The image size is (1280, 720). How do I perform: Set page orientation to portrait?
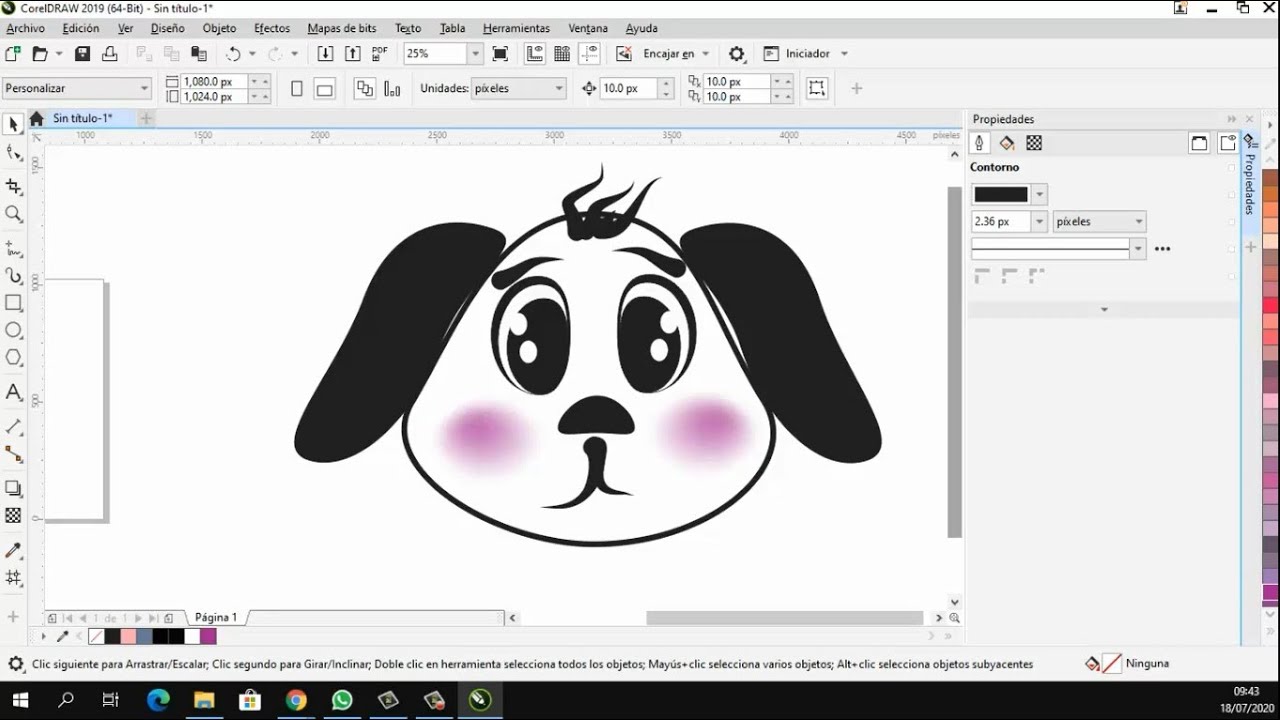point(297,89)
